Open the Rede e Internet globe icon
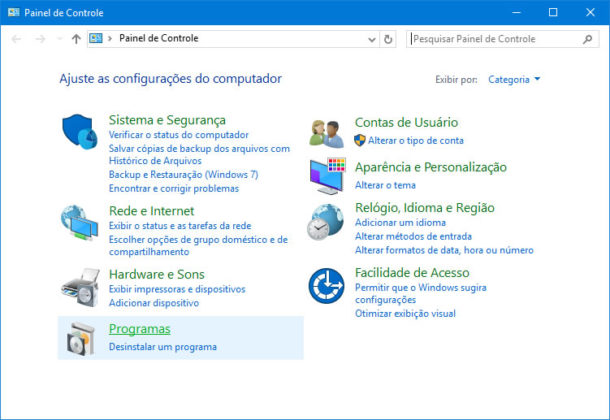This screenshot has width=610, height=420. (79, 222)
